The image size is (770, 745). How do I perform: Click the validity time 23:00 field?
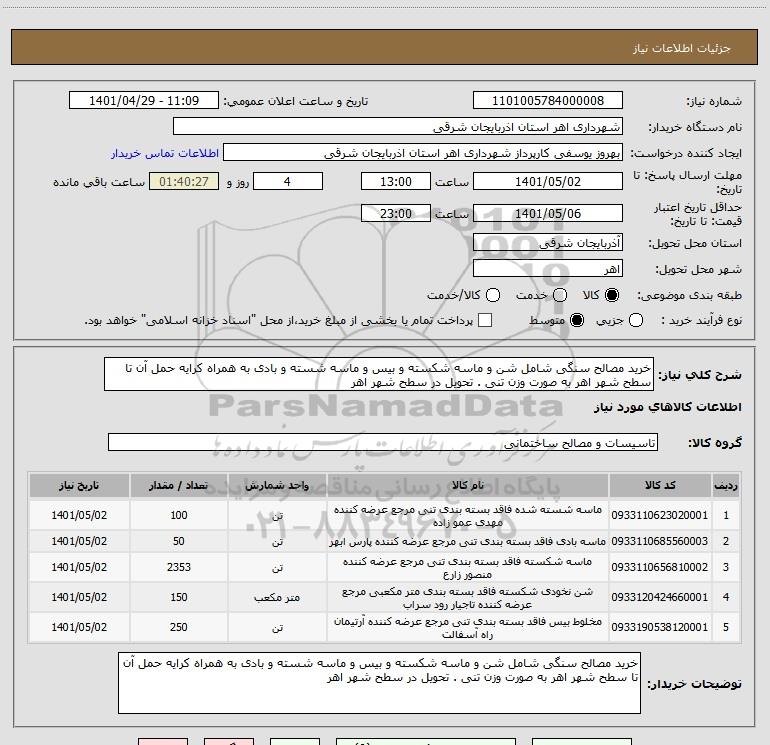pyautogui.click(x=396, y=213)
